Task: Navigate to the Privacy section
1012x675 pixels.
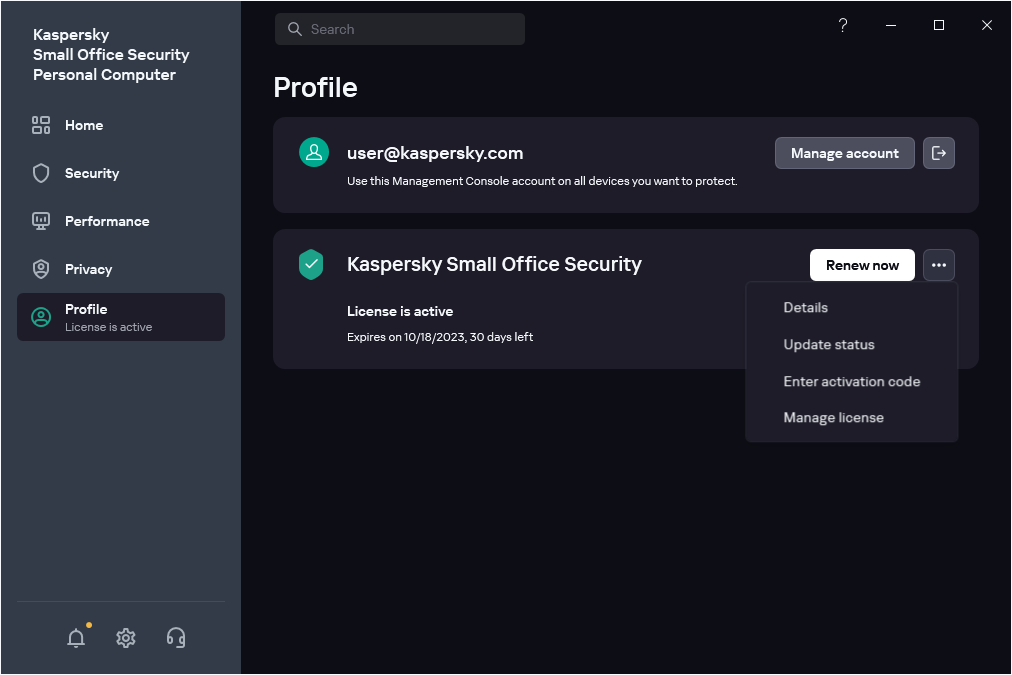Action: pos(88,269)
